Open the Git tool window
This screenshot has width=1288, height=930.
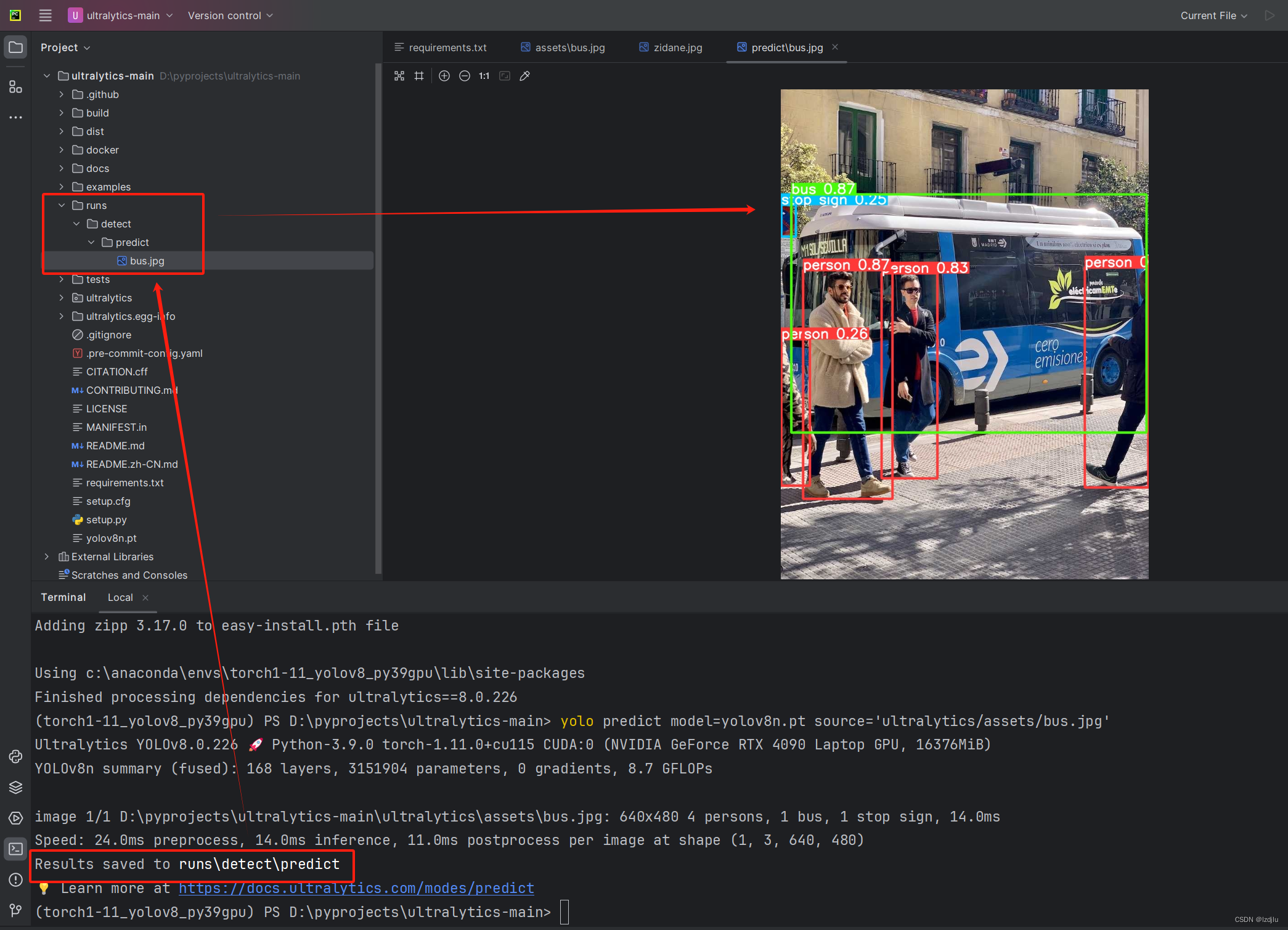click(15, 910)
